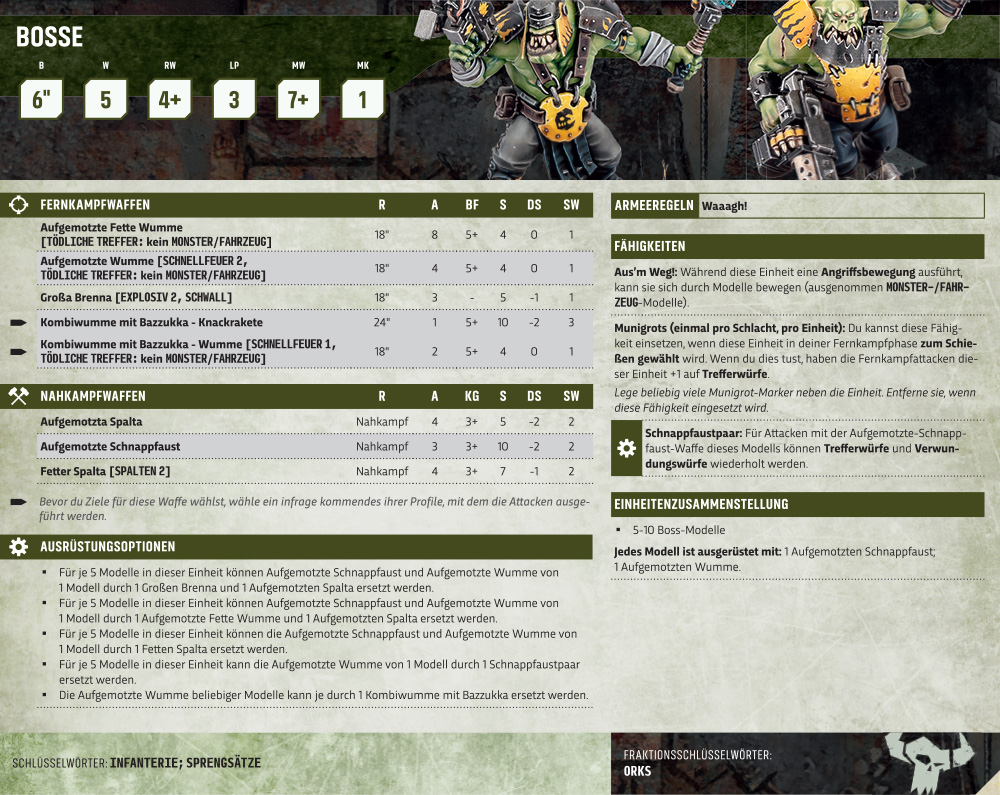Click attacks value 8 of Fette Wumme

(x=434, y=235)
